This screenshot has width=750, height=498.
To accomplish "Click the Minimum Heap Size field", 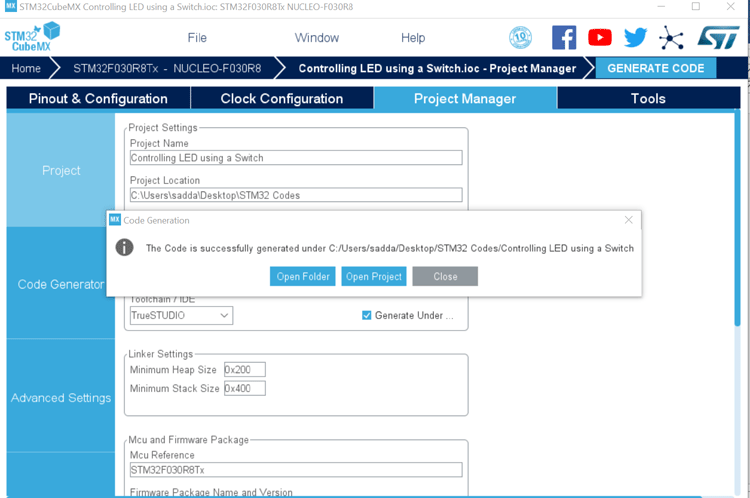I will (x=244, y=369).
